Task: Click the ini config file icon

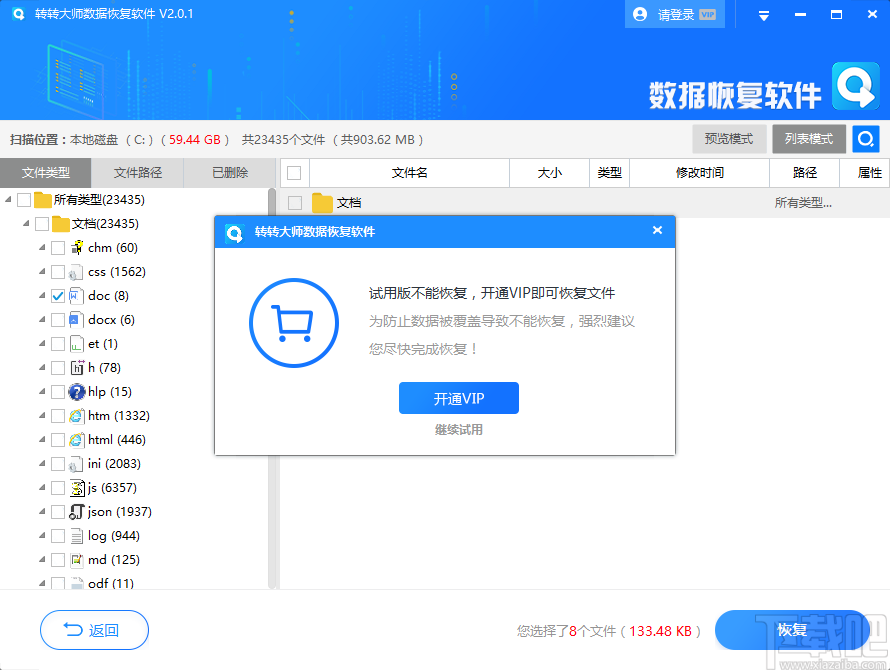Action: point(77,464)
